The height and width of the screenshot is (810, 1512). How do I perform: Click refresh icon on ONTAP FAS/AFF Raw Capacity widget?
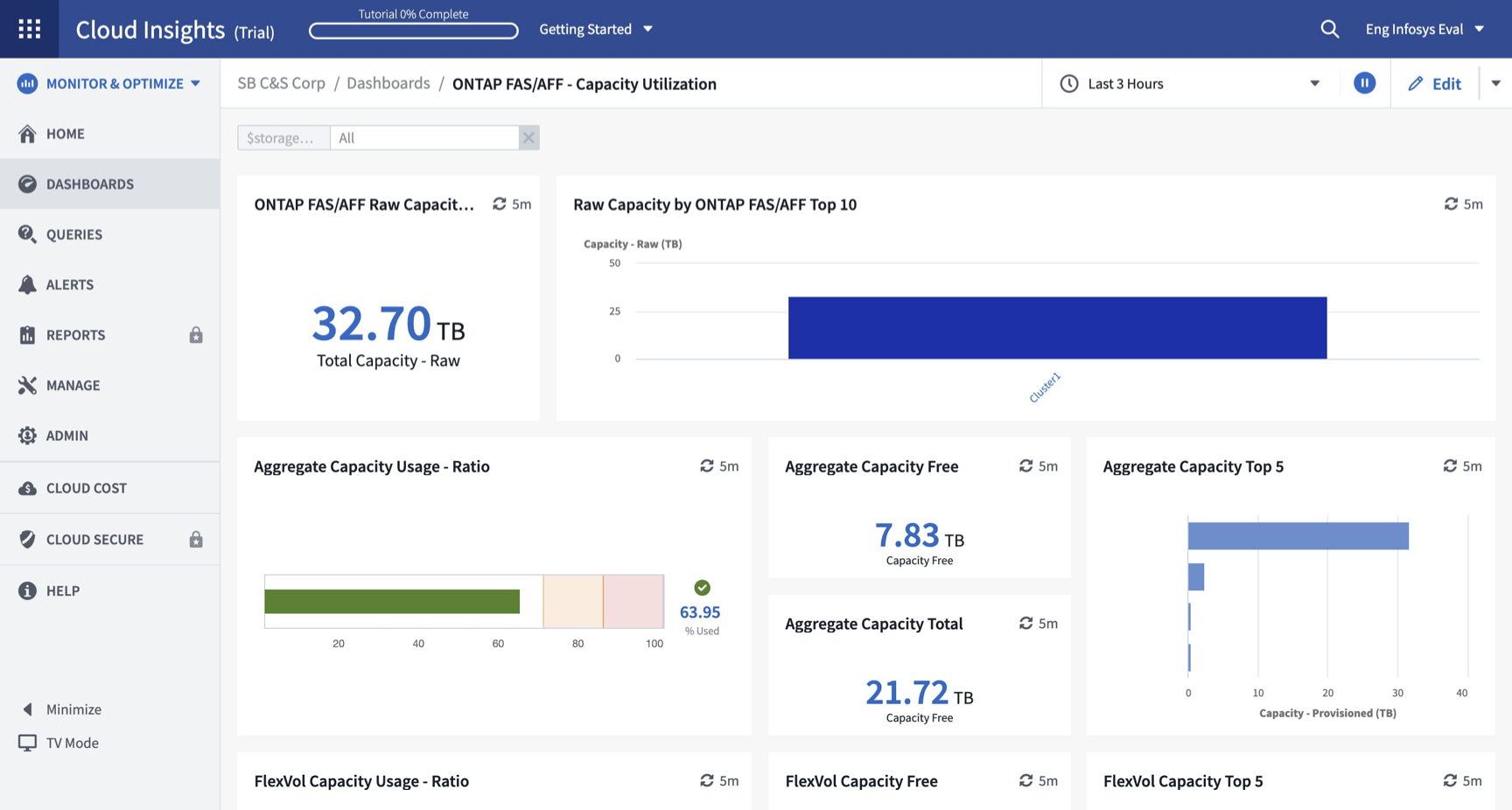click(x=499, y=204)
